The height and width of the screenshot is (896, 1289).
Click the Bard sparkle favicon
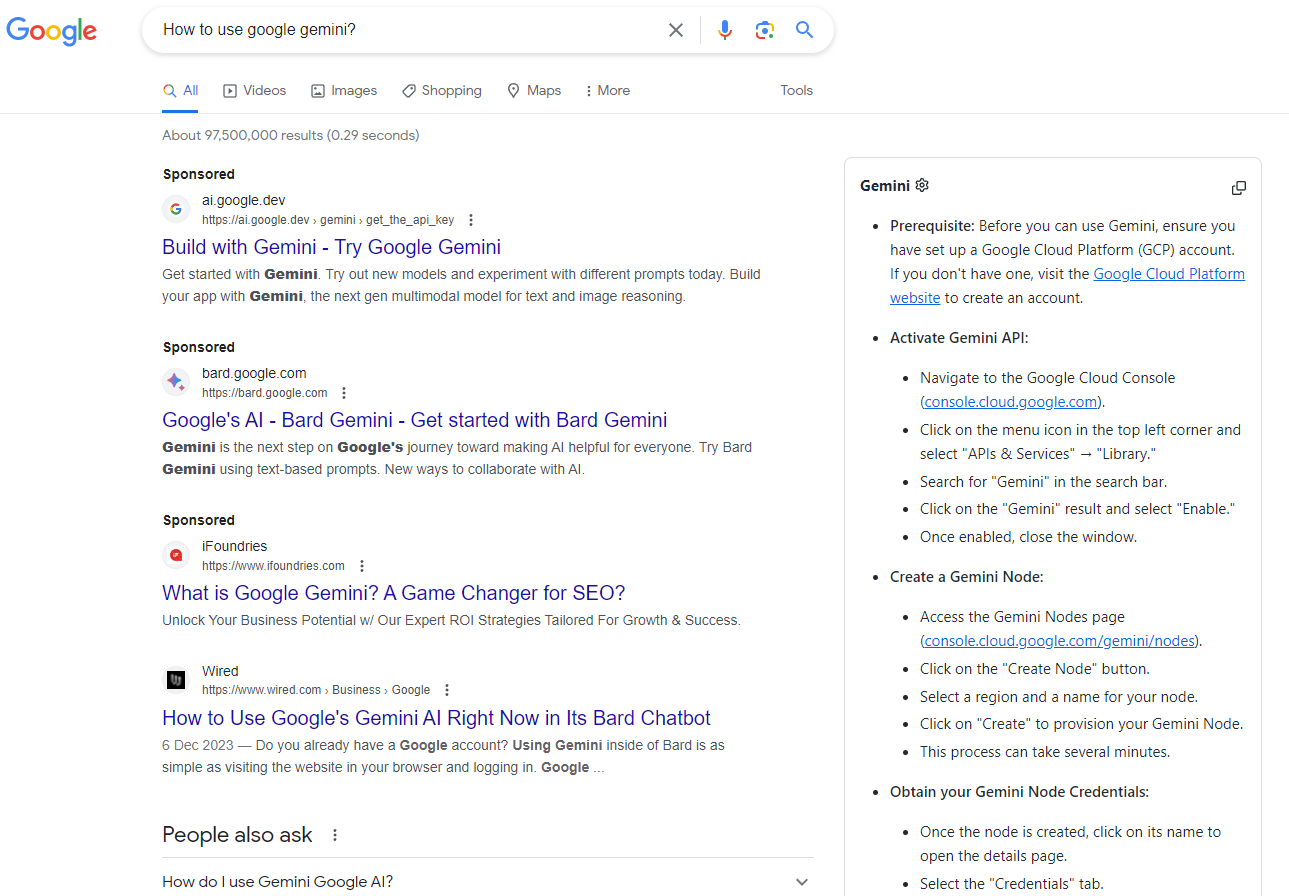point(176,382)
